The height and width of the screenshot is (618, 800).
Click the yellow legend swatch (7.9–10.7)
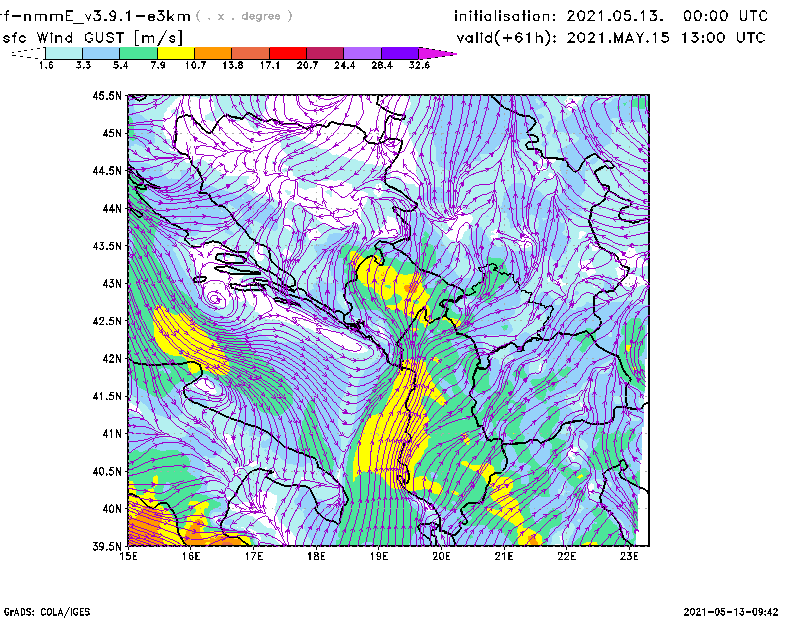(x=176, y=53)
